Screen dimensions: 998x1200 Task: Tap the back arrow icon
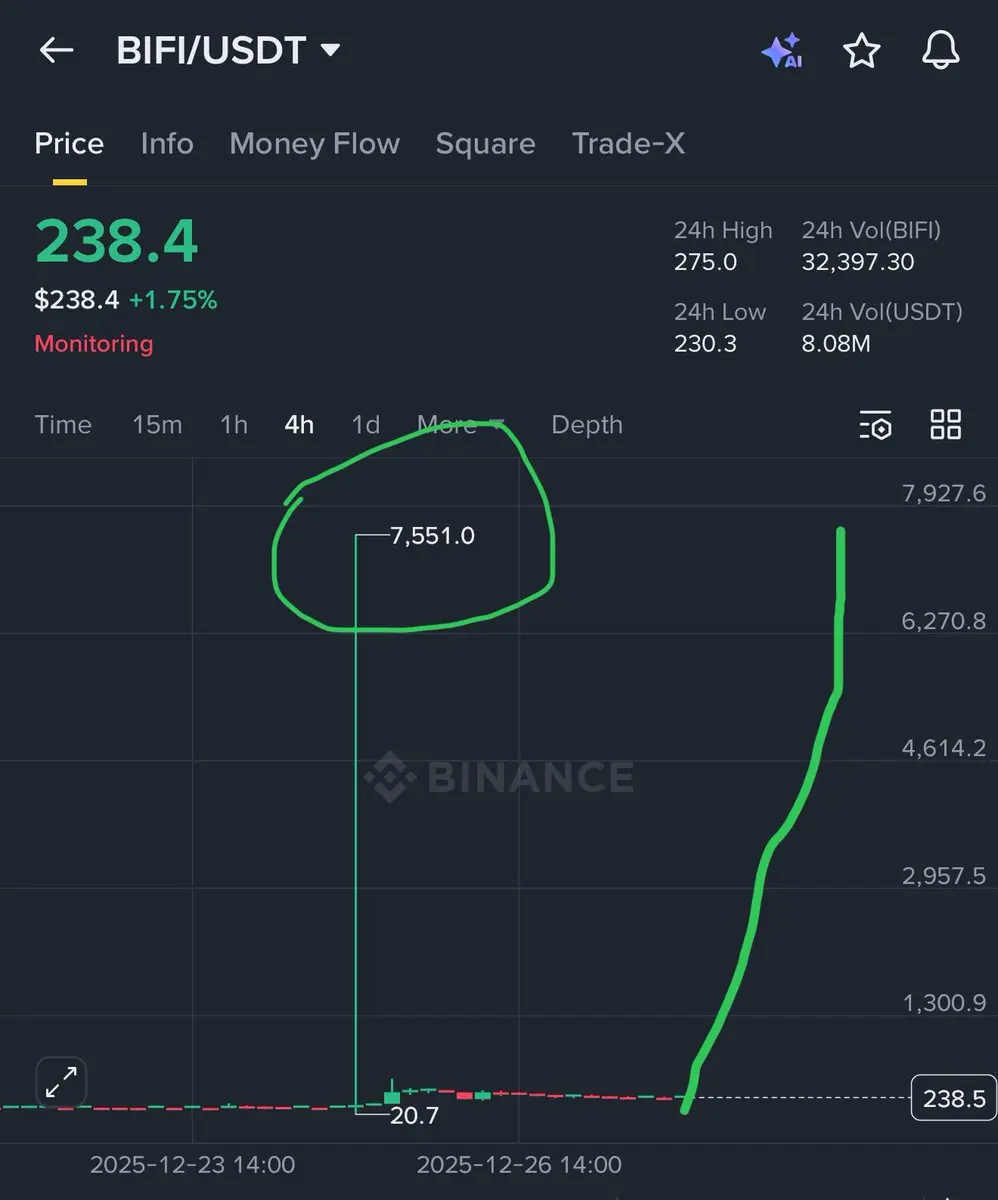[x=56, y=50]
